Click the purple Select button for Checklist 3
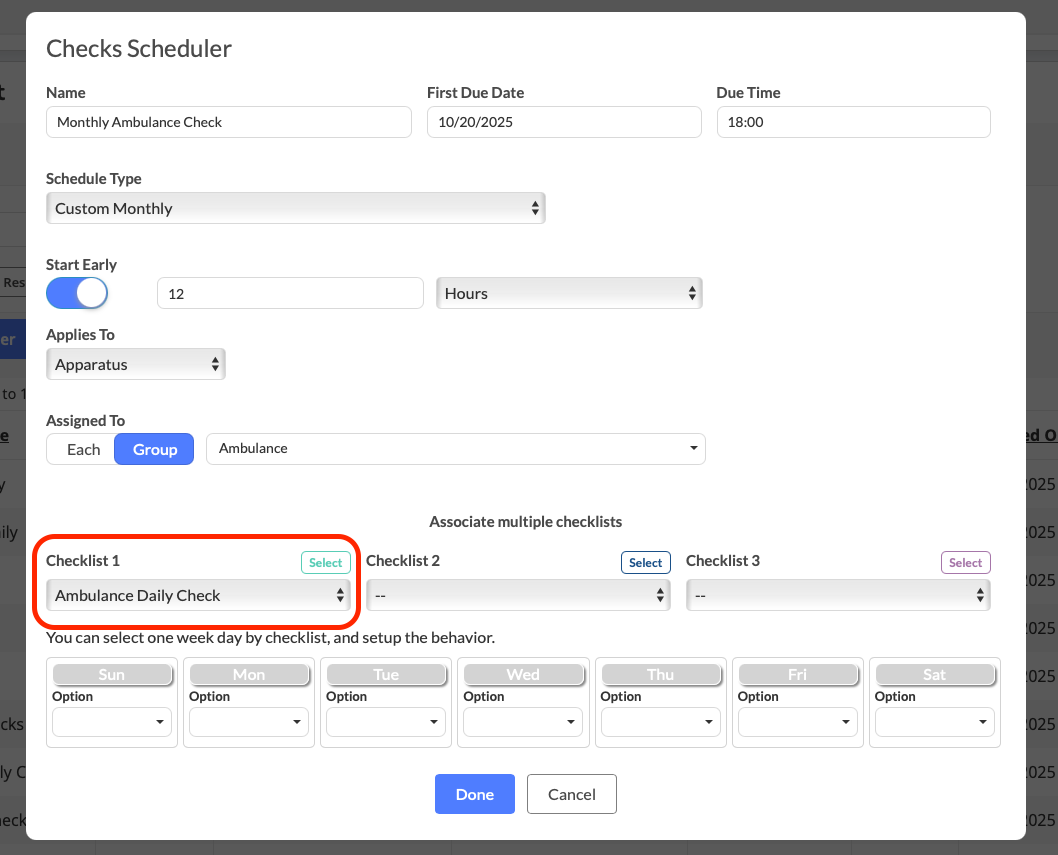 (965, 562)
